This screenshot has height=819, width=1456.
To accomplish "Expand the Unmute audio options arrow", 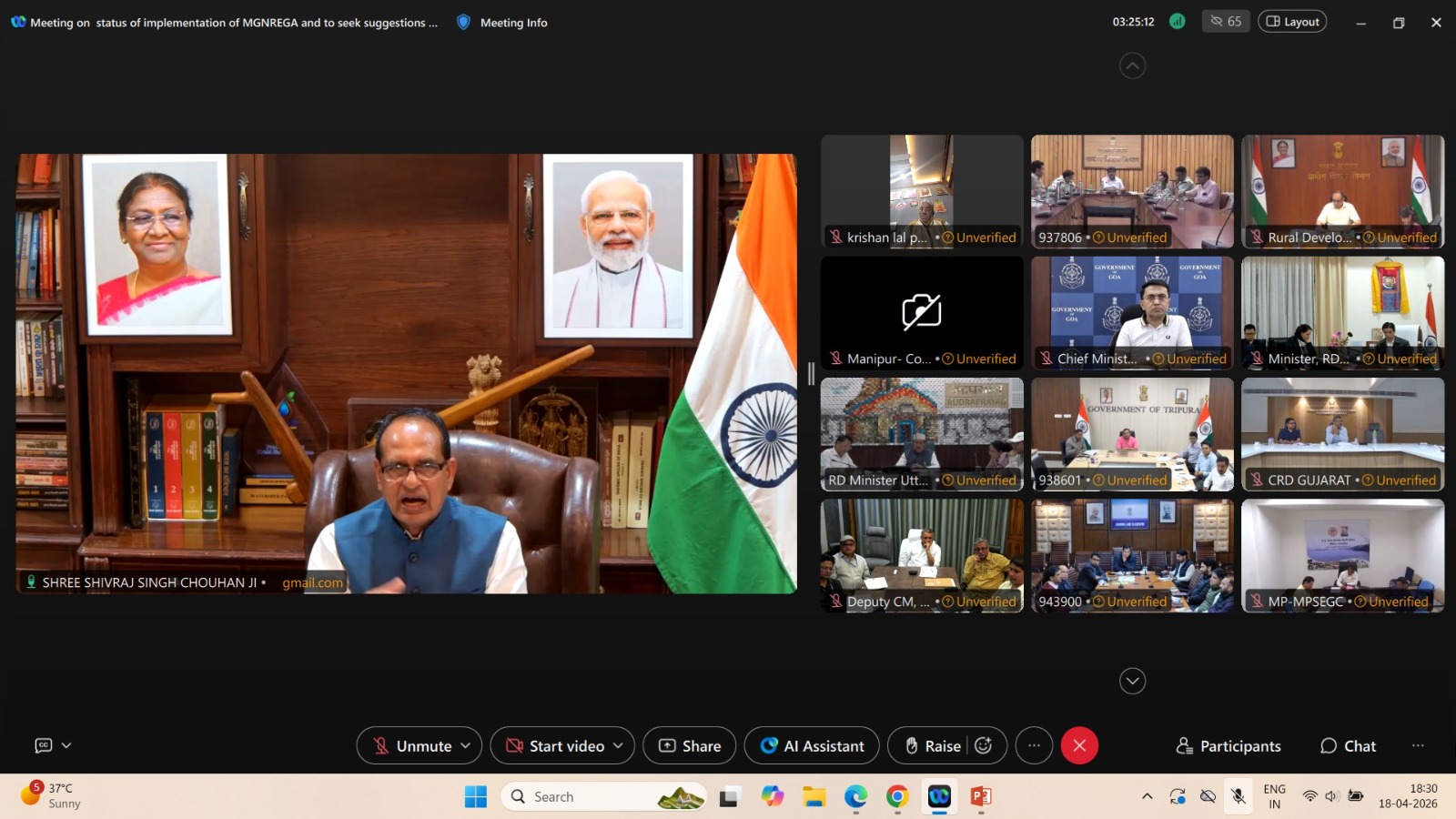I will pos(466,745).
